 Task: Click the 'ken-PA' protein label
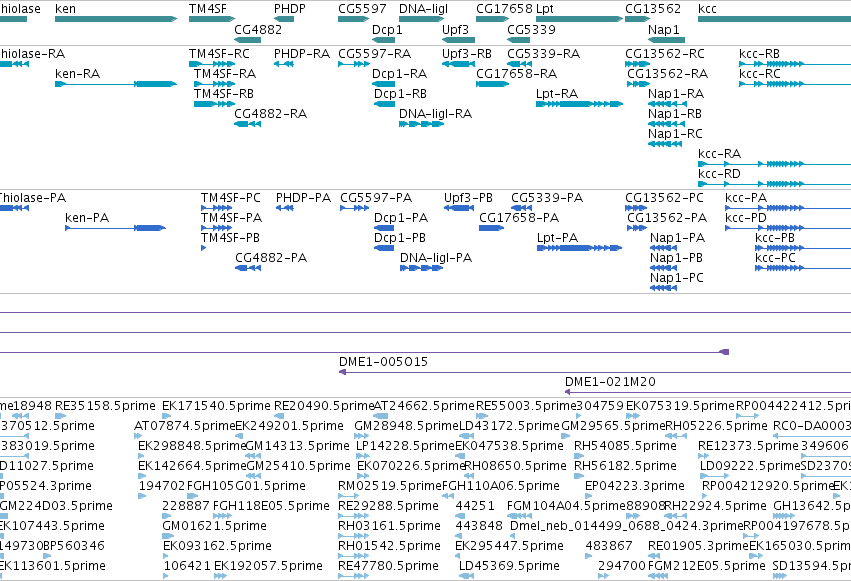pyautogui.click(x=87, y=218)
